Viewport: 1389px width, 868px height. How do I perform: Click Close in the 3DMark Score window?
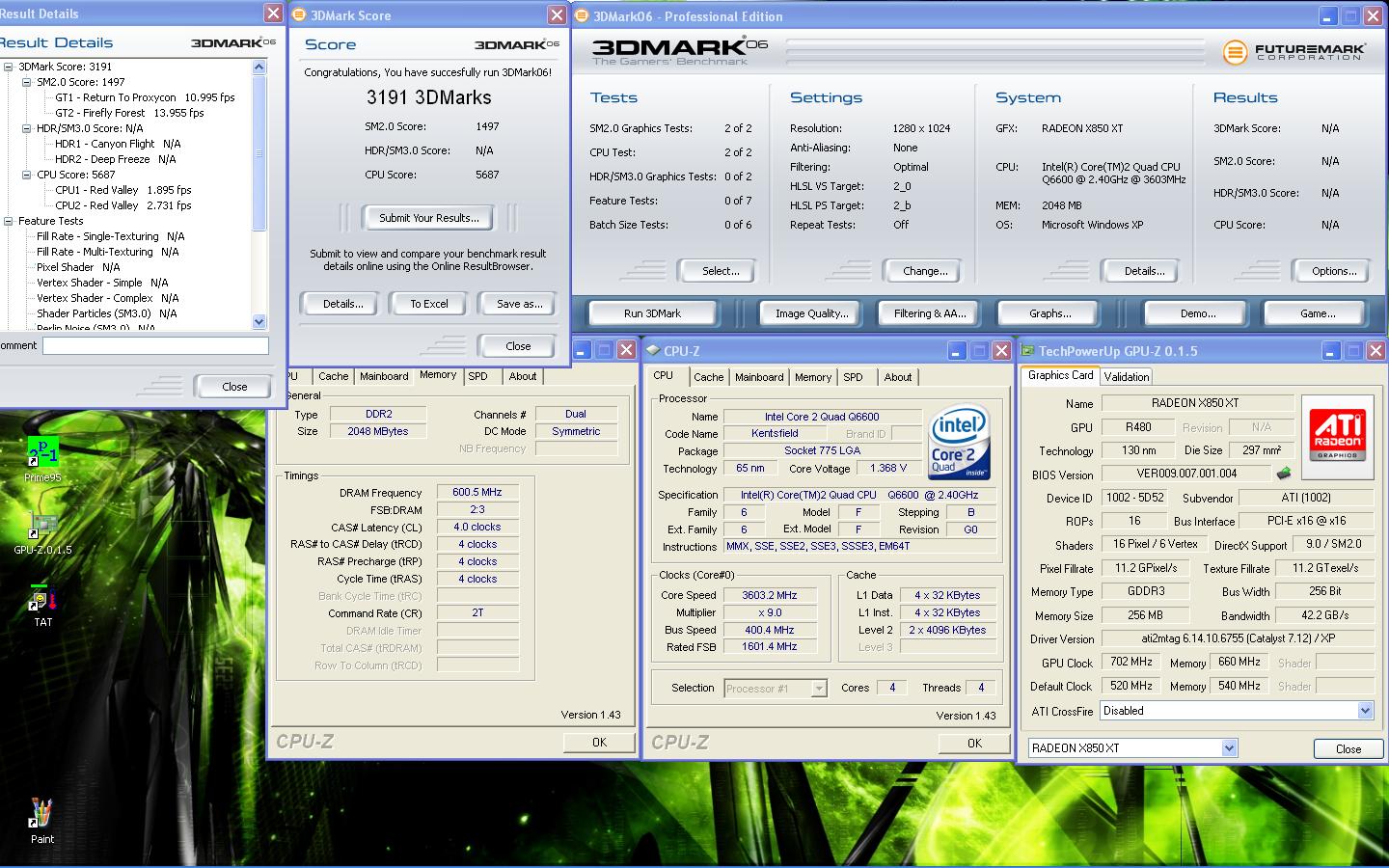(518, 346)
